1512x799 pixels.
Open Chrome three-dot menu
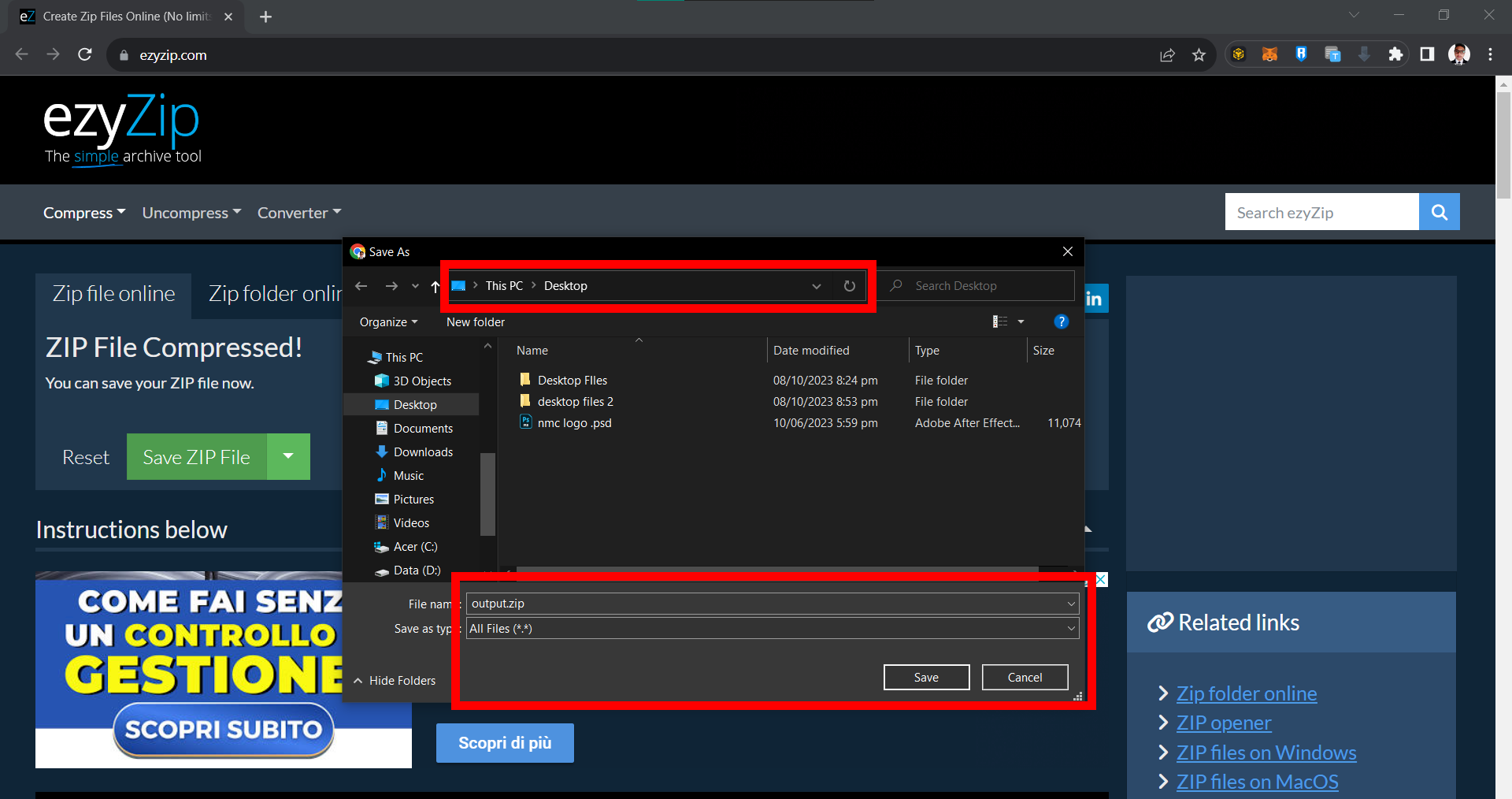1490,54
